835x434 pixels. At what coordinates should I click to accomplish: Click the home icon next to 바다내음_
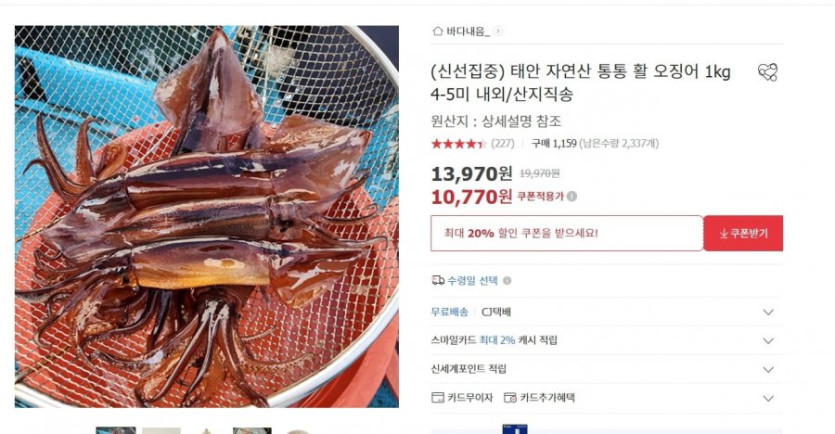pyautogui.click(x=438, y=31)
